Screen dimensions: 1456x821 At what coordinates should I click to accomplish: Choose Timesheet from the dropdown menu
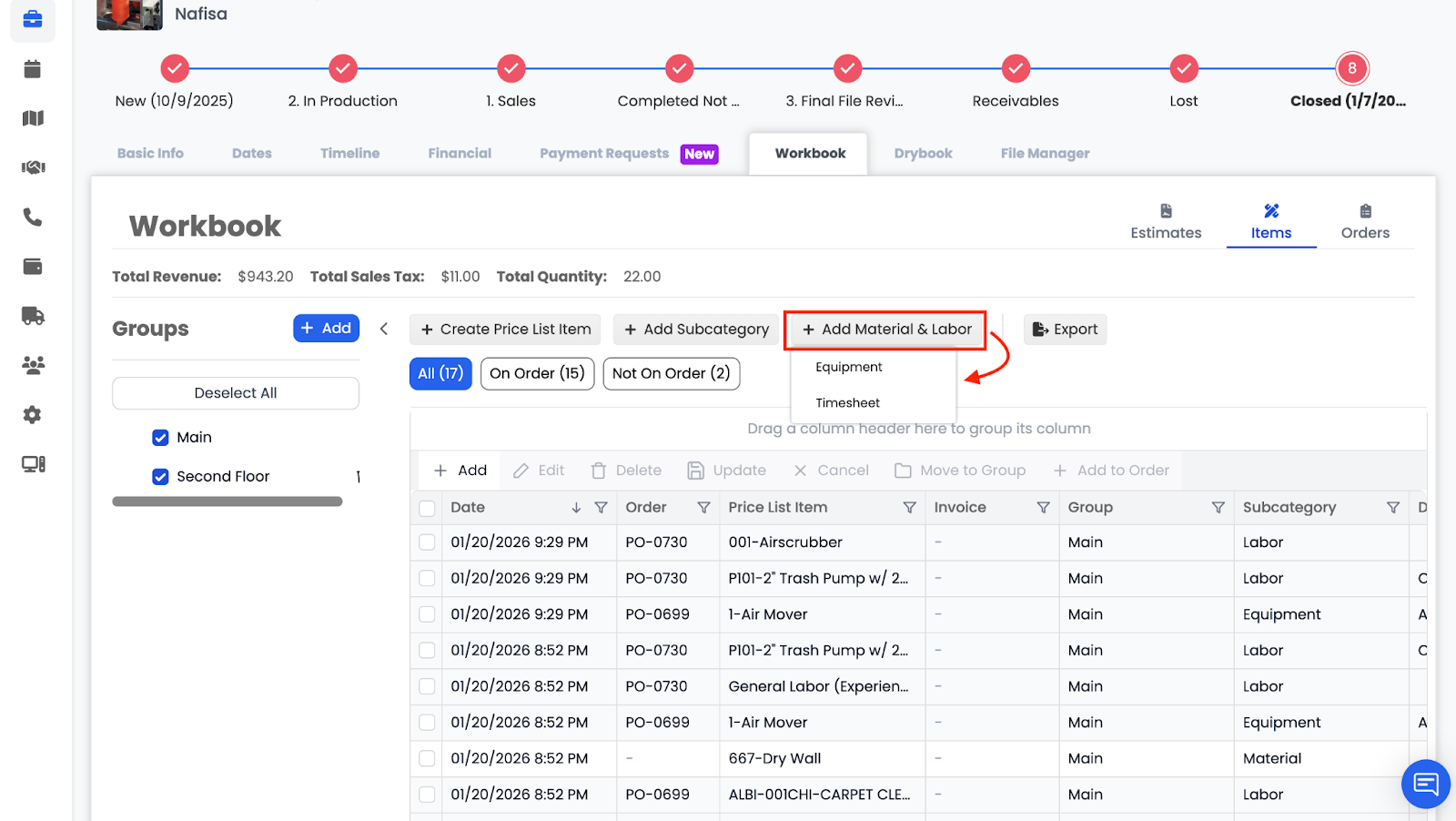pyautogui.click(x=847, y=403)
